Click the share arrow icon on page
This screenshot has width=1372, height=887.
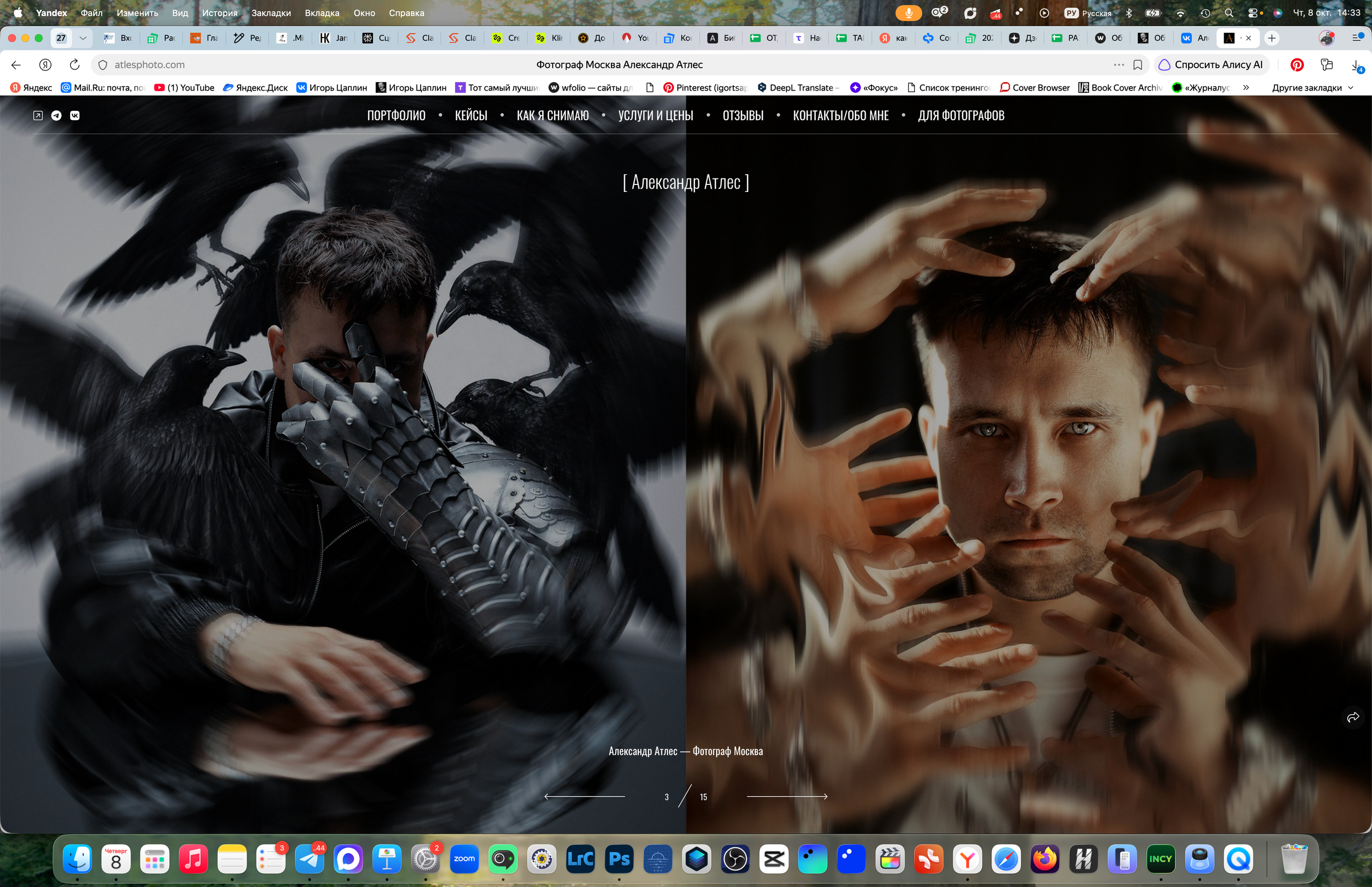coord(1353,717)
